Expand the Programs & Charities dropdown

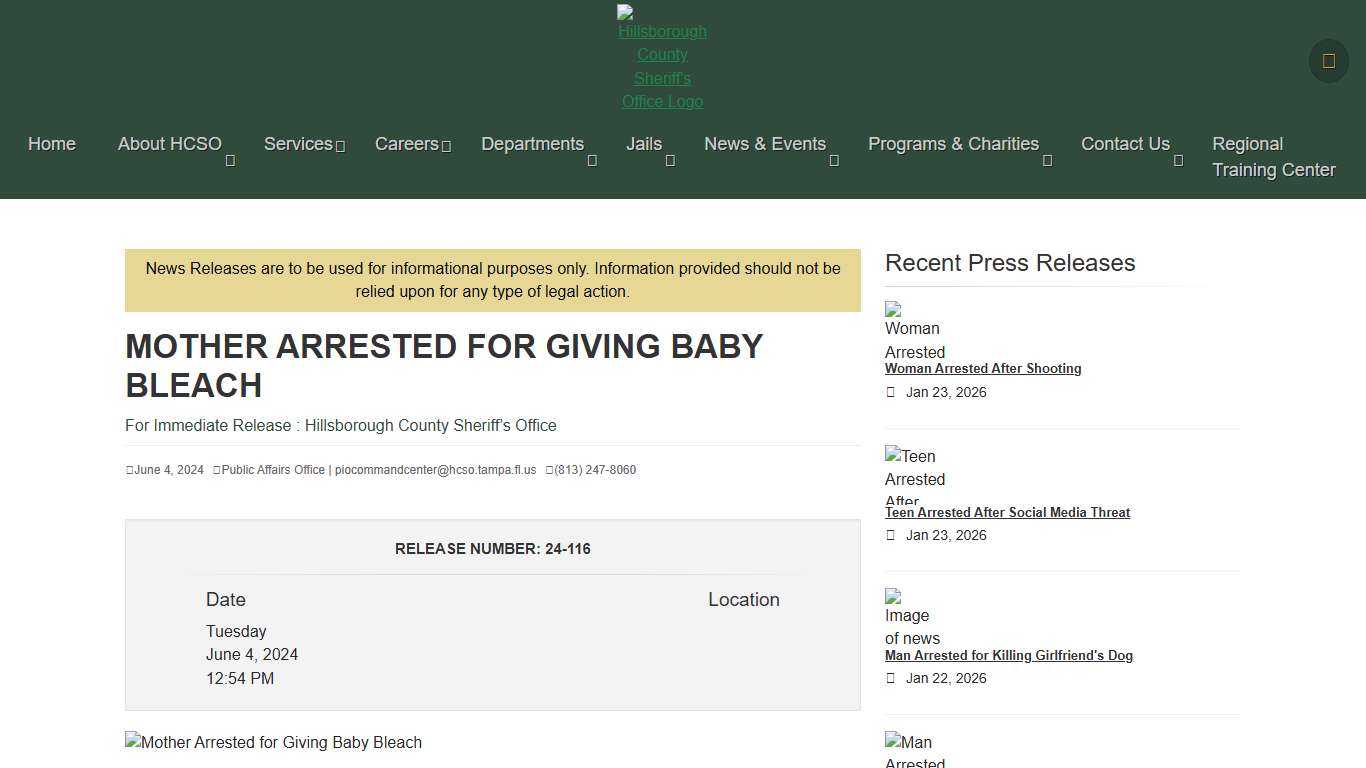pyautogui.click(x=1048, y=158)
